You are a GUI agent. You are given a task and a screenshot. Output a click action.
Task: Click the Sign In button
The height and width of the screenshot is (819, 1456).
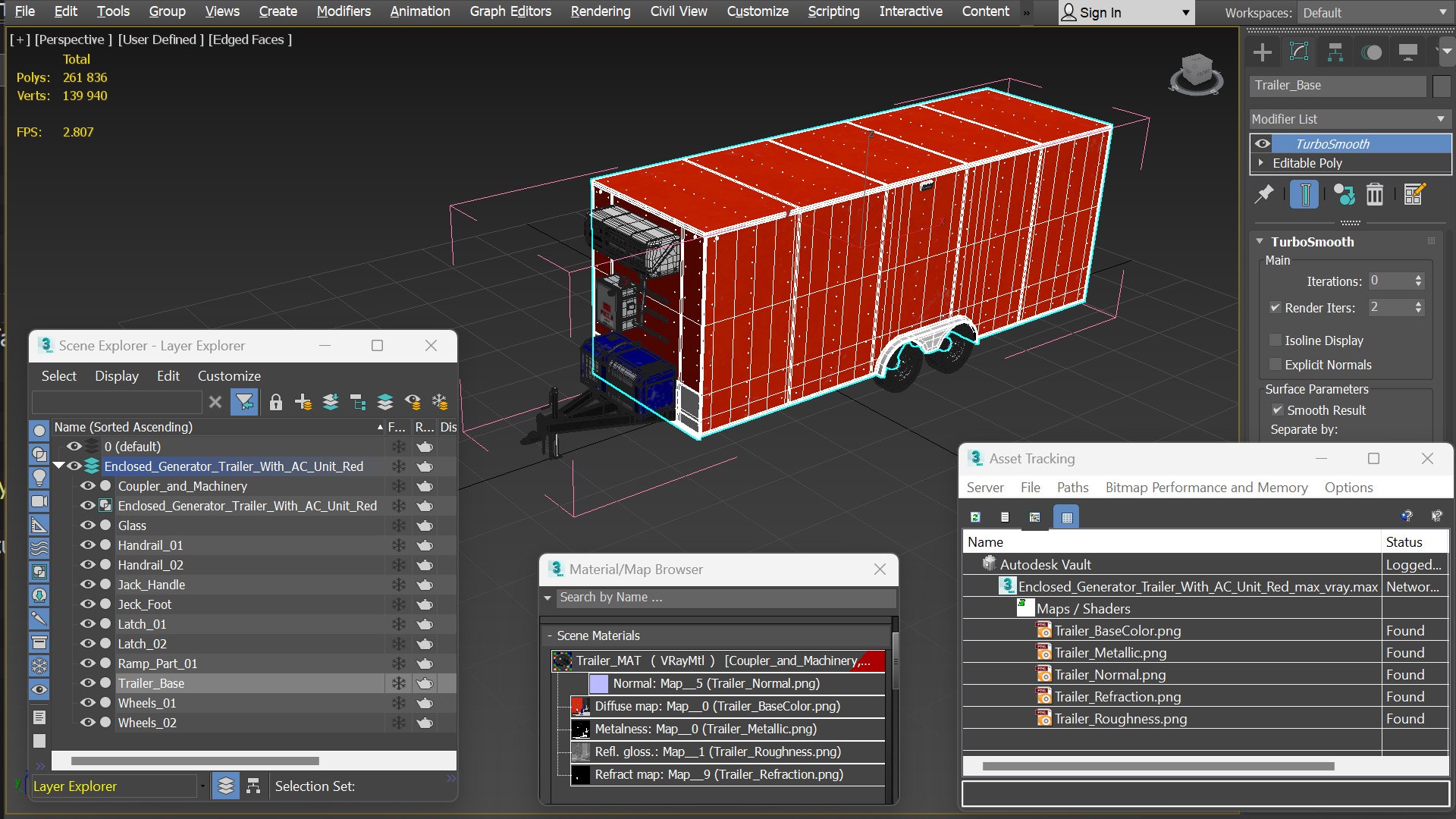pos(1126,13)
